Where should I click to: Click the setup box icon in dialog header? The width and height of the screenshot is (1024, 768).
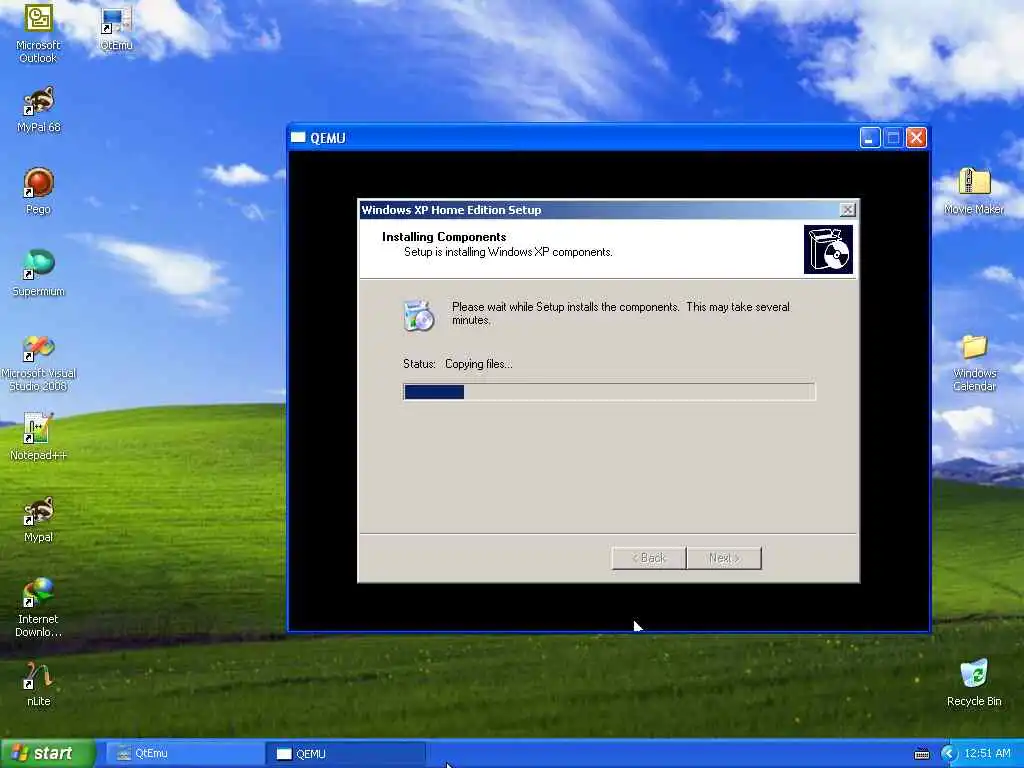point(828,249)
